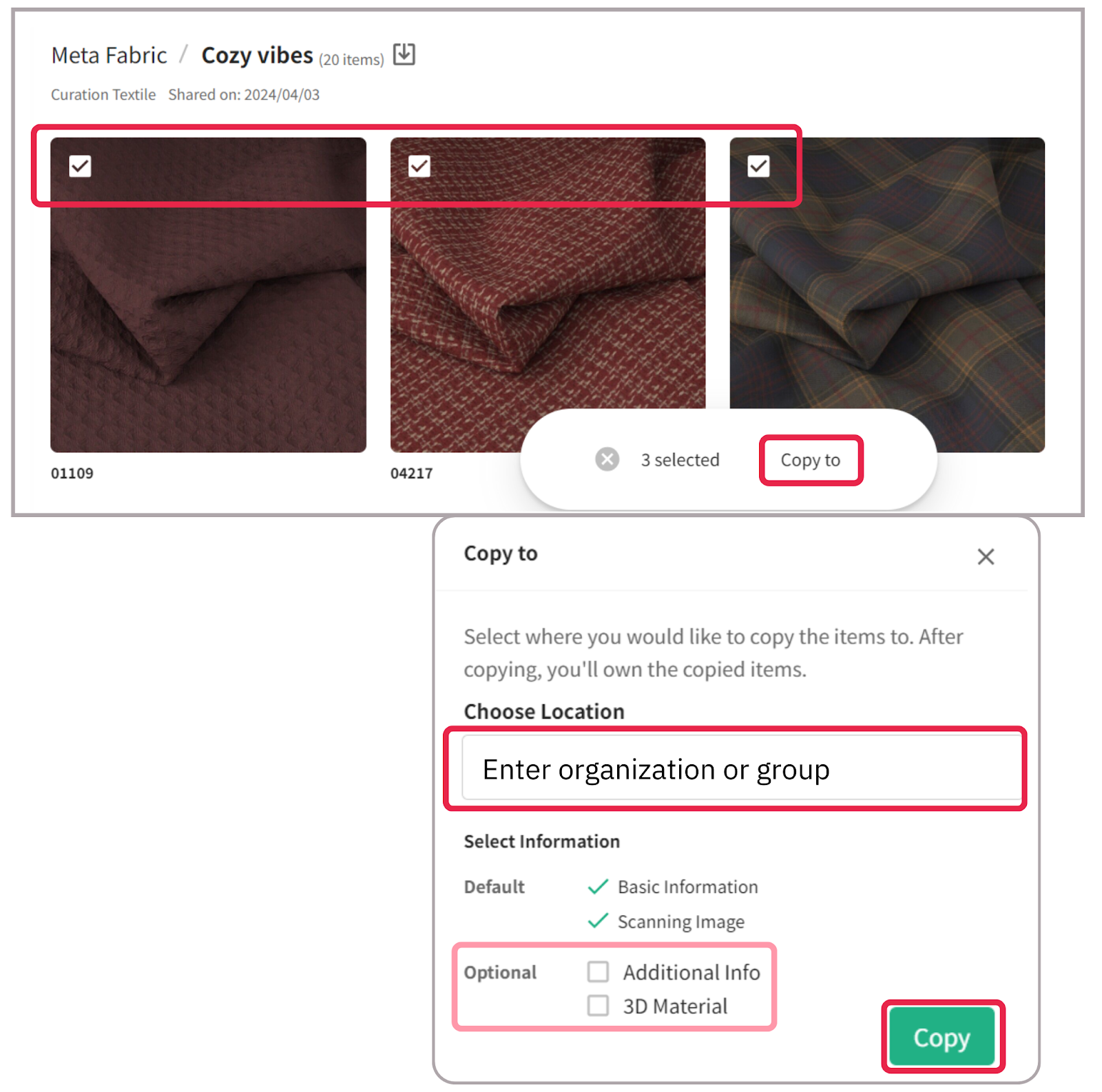Screen dimensions: 1102x1092
Task: Enable the Additional Info option
Action: click(x=598, y=972)
